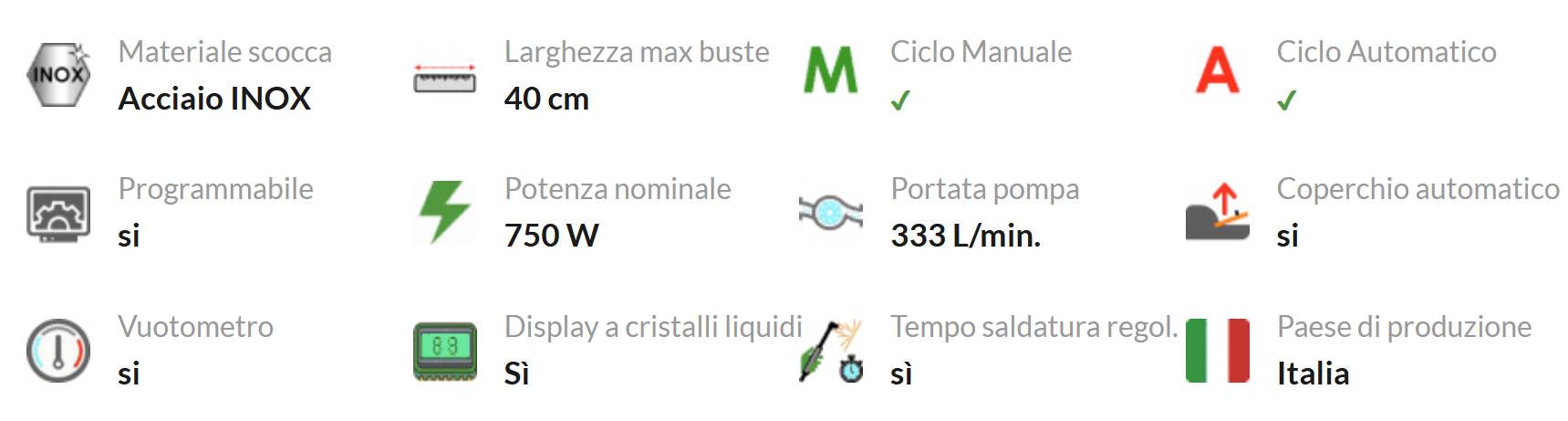The height and width of the screenshot is (421, 1568).
Task: Click the automatic lid icon
Action: pyautogui.click(x=1218, y=212)
